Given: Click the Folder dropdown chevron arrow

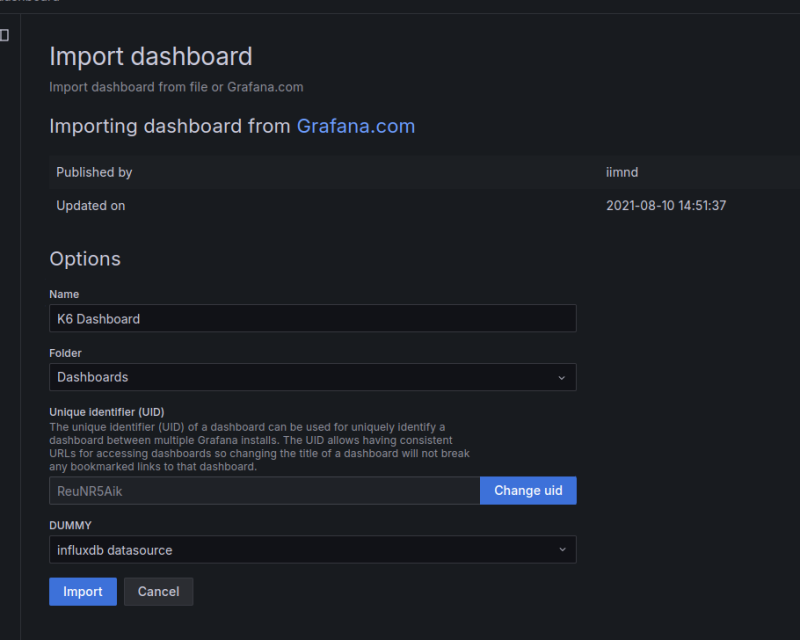Looking at the screenshot, I should (561, 378).
